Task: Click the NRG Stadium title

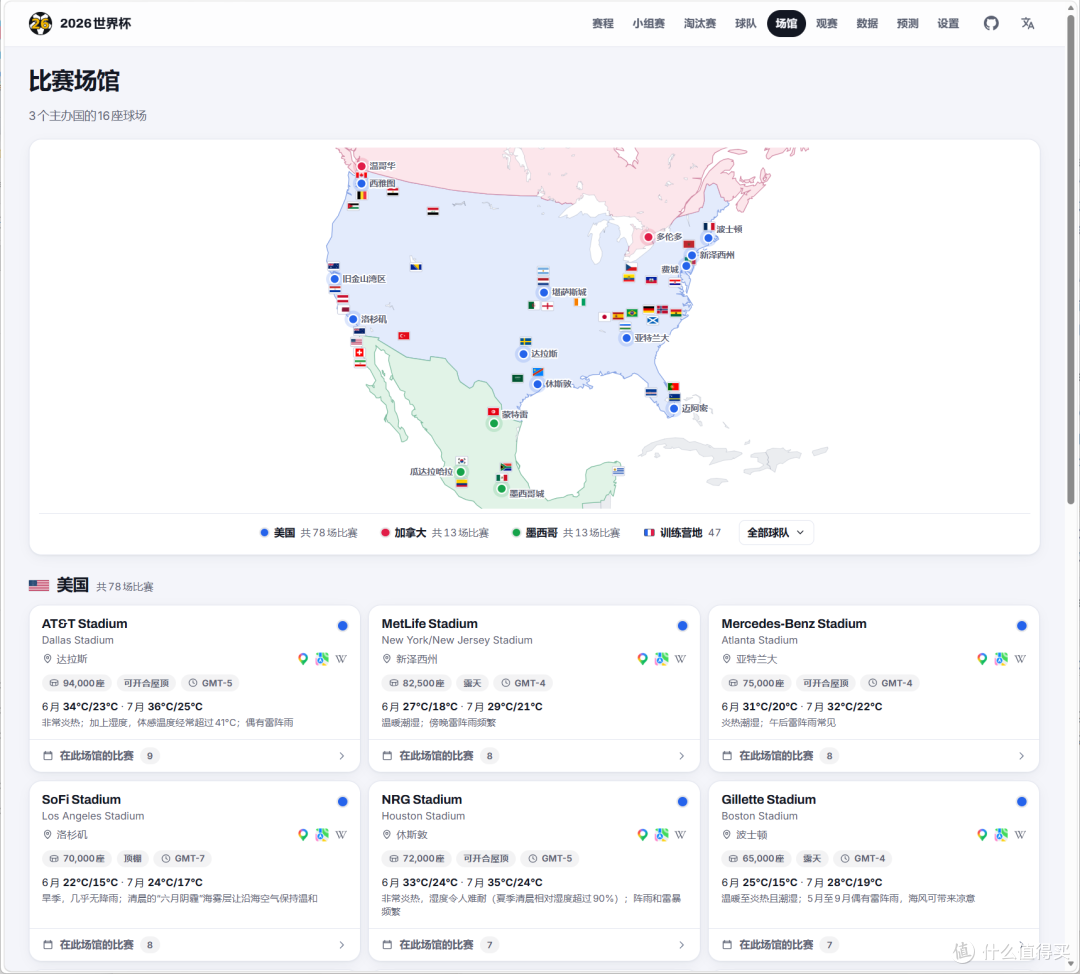Action: pos(422,800)
